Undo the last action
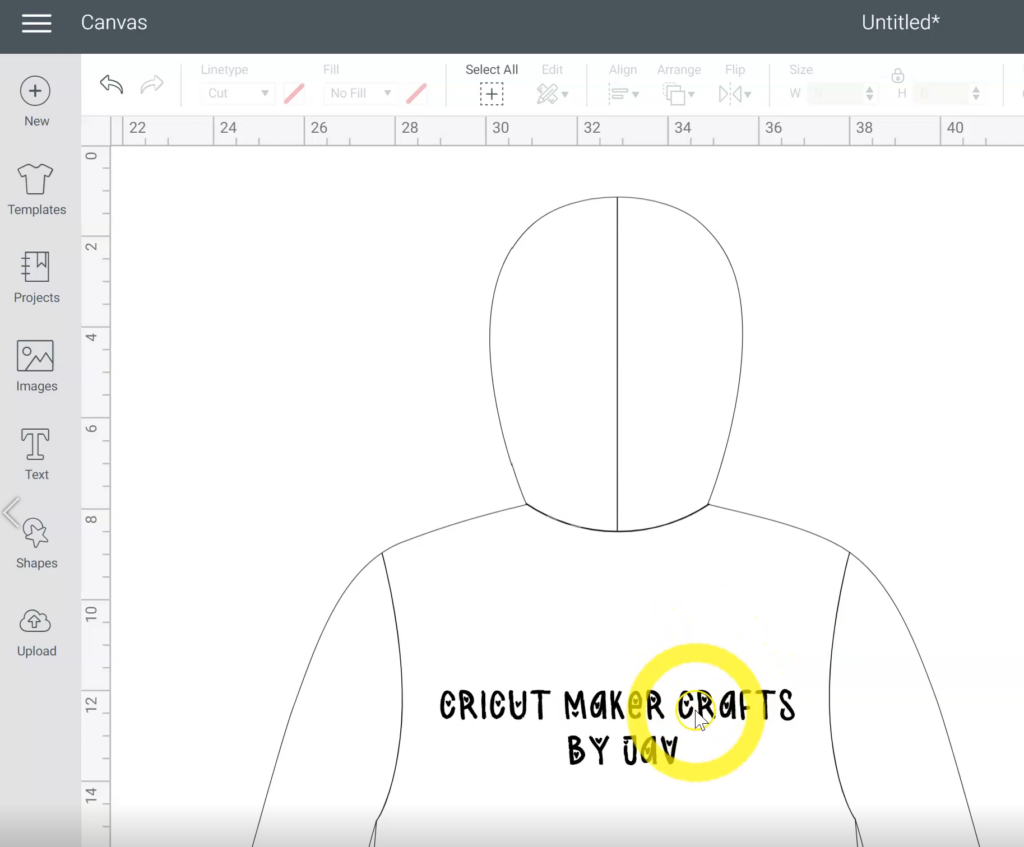Viewport: 1024px width, 847px height. point(112,84)
